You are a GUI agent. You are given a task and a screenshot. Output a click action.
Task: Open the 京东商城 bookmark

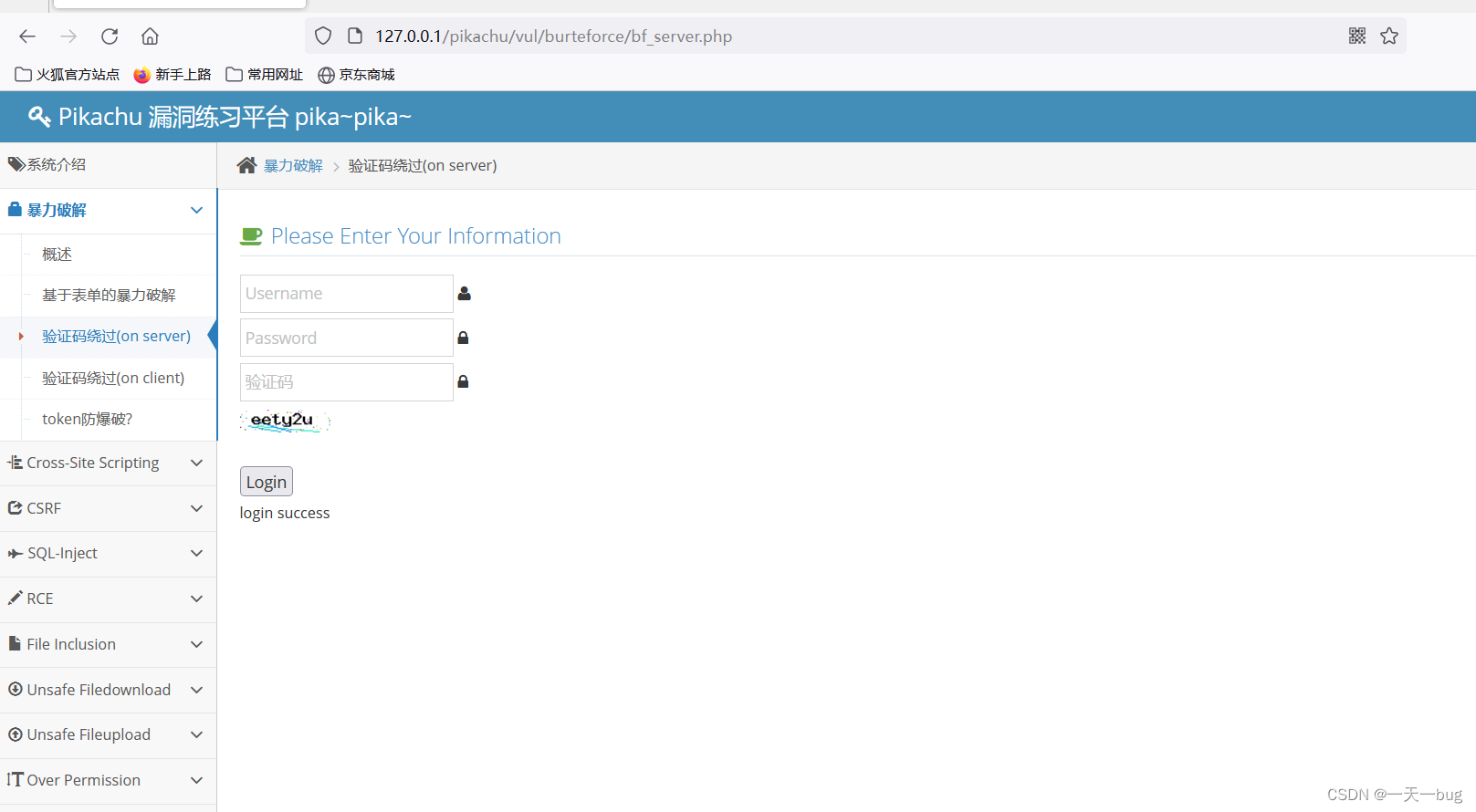[356, 75]
